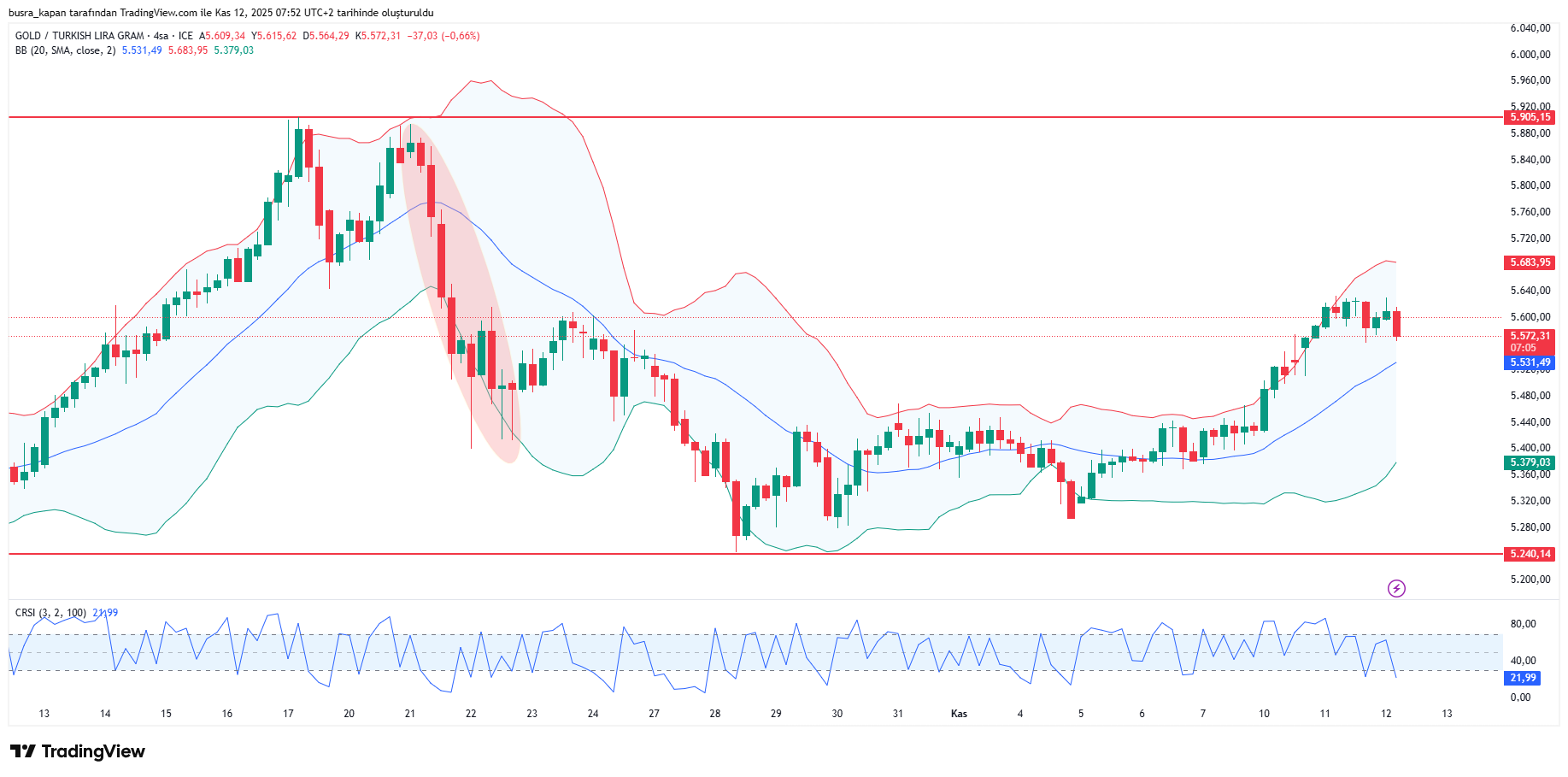Click the red 5.905,15 resistance price label

(1530, 117)
